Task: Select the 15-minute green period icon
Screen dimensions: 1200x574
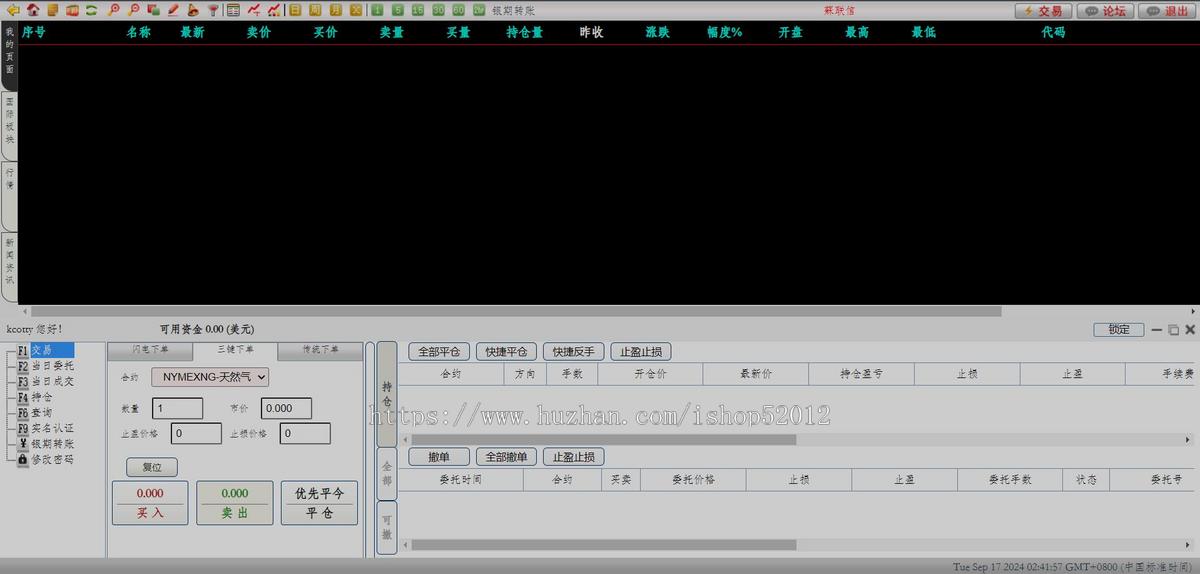Action: [x=418, y=10]
